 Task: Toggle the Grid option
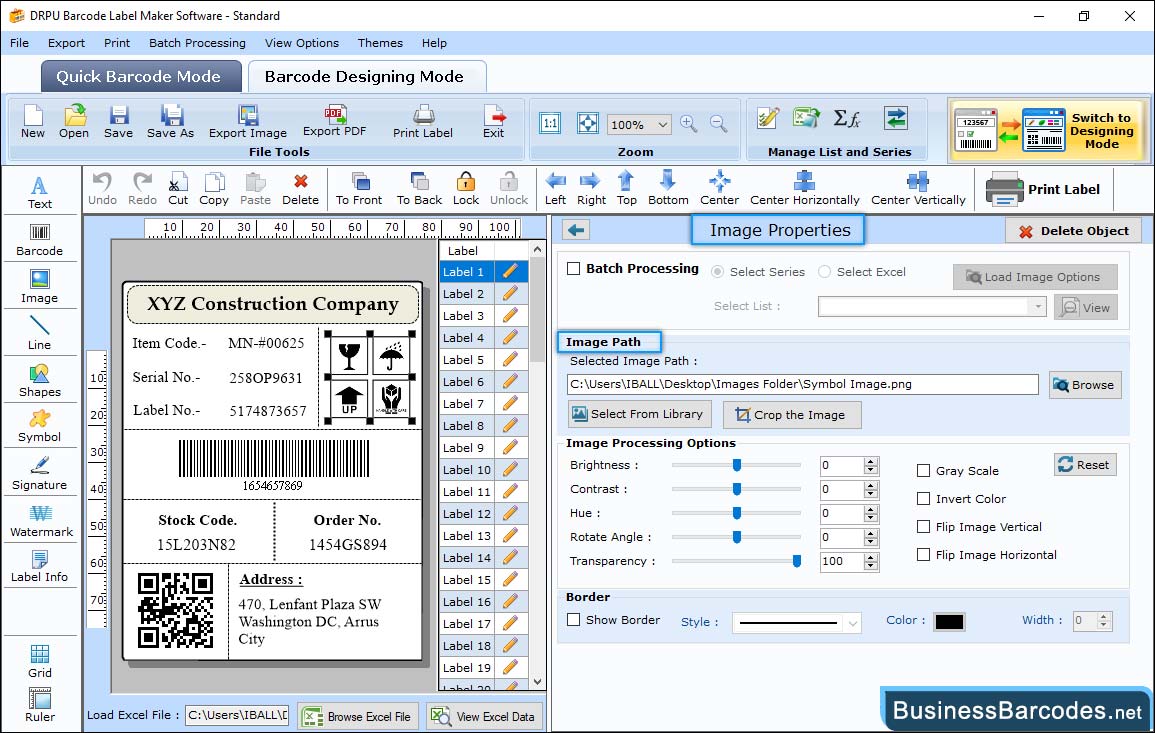tap(40, 661)
